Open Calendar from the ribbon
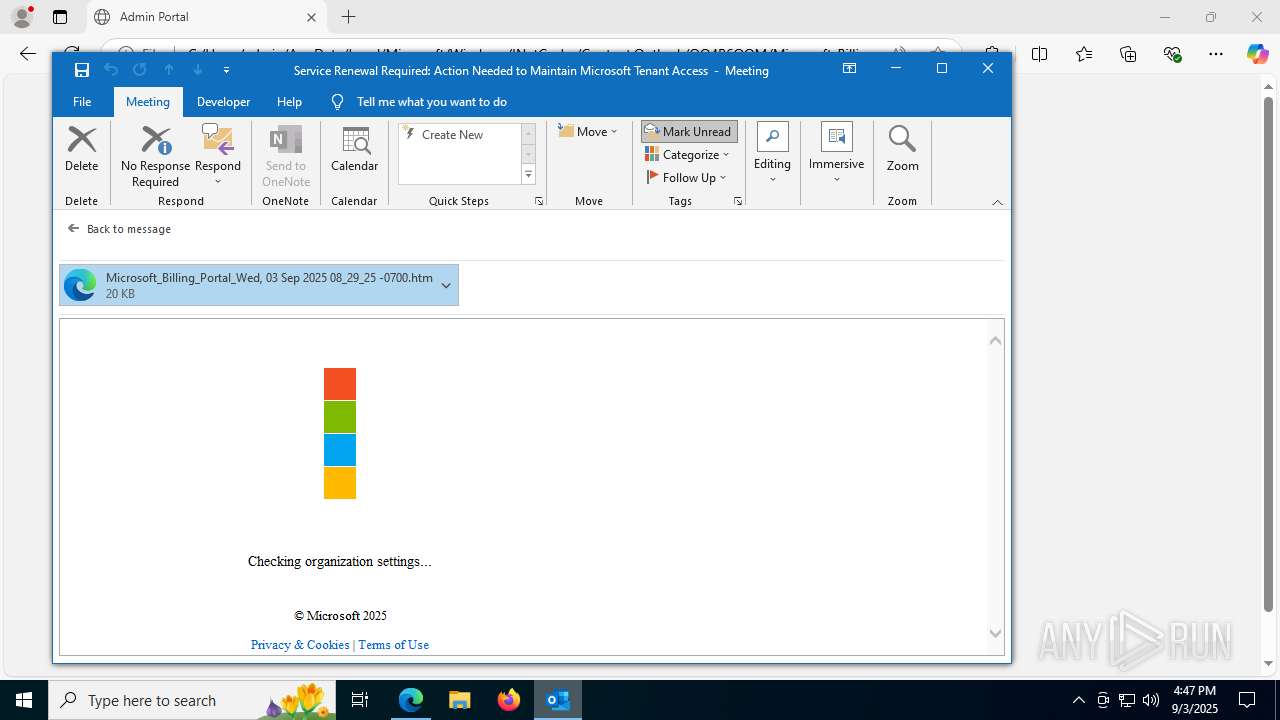The image size is (1280, 720). click(355, 150)
